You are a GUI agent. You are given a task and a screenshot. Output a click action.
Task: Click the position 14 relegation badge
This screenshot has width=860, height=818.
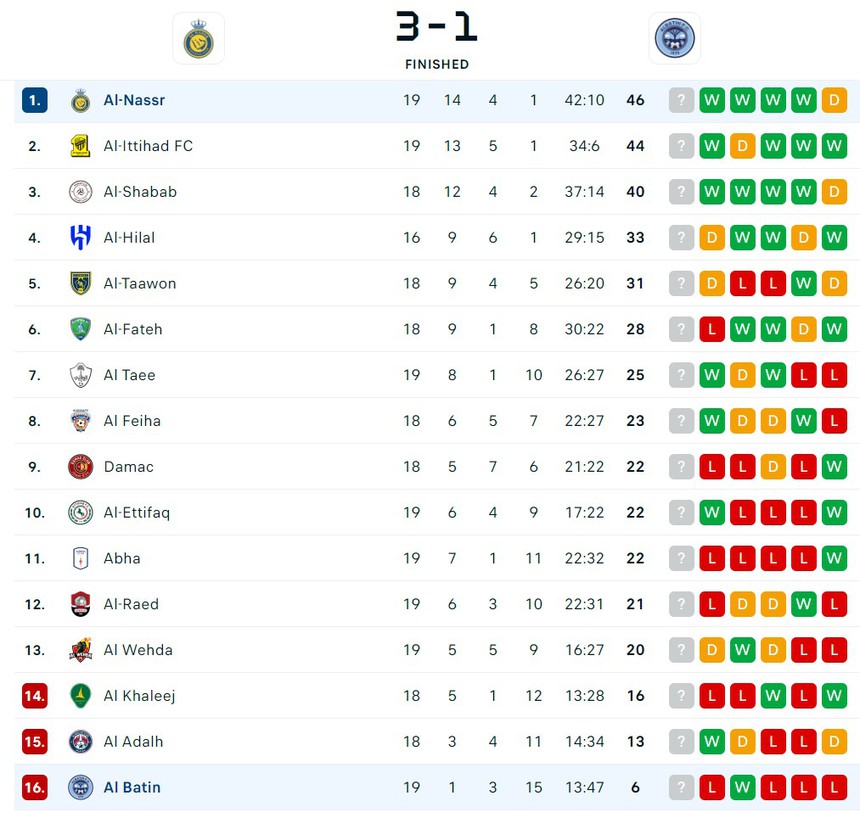(x=34, y=696)
